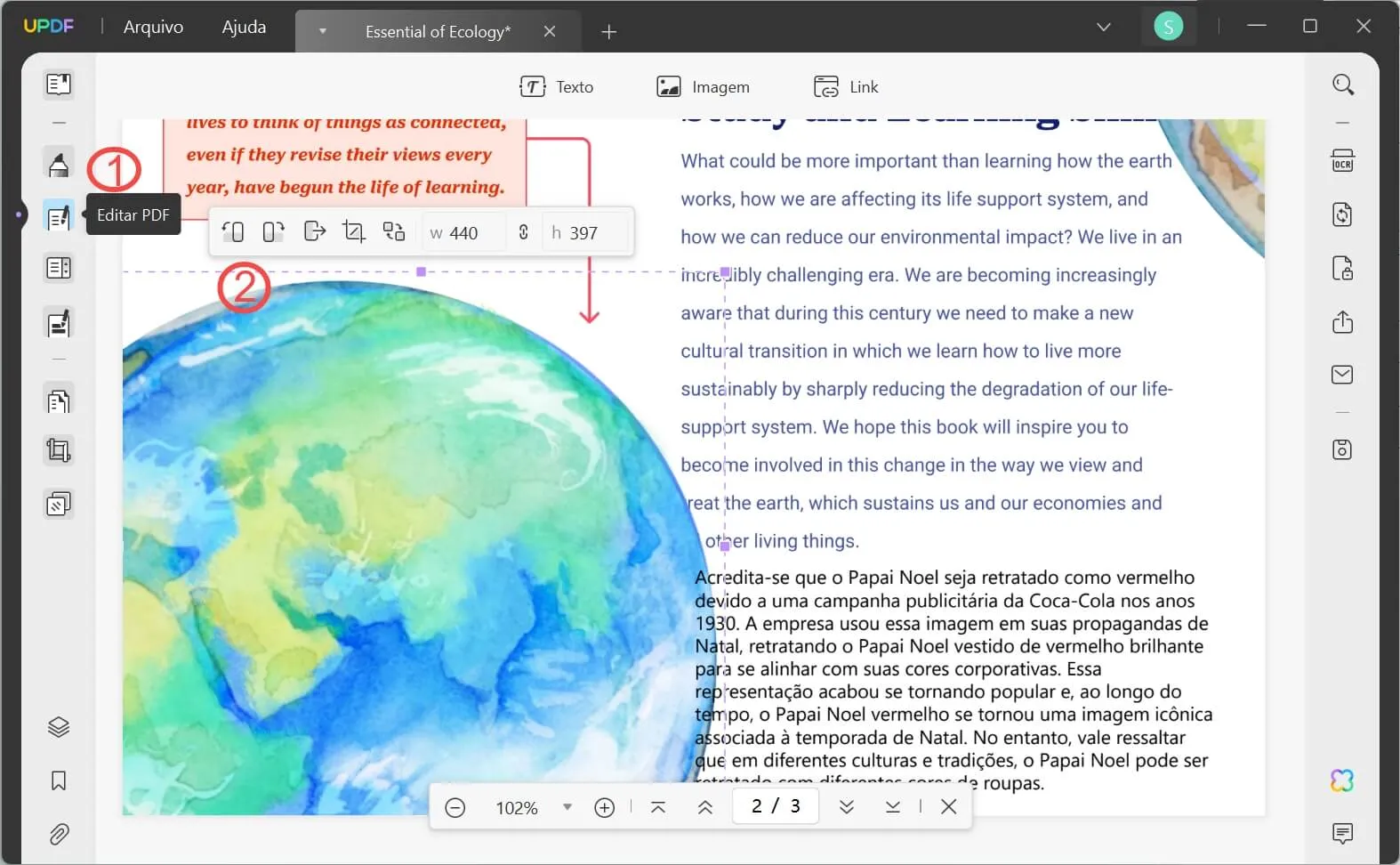The height and width of the screenshot is (865, 1400).
Task: Open the Convert PDF tool
Action: point(1343,214)
